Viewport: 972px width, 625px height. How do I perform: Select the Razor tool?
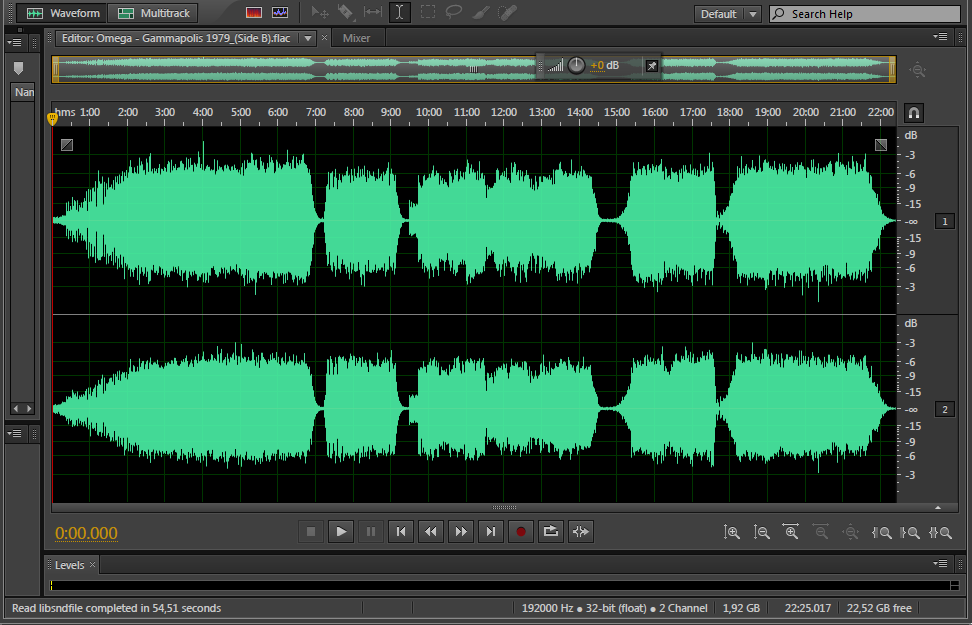click(x=346, y=12)
